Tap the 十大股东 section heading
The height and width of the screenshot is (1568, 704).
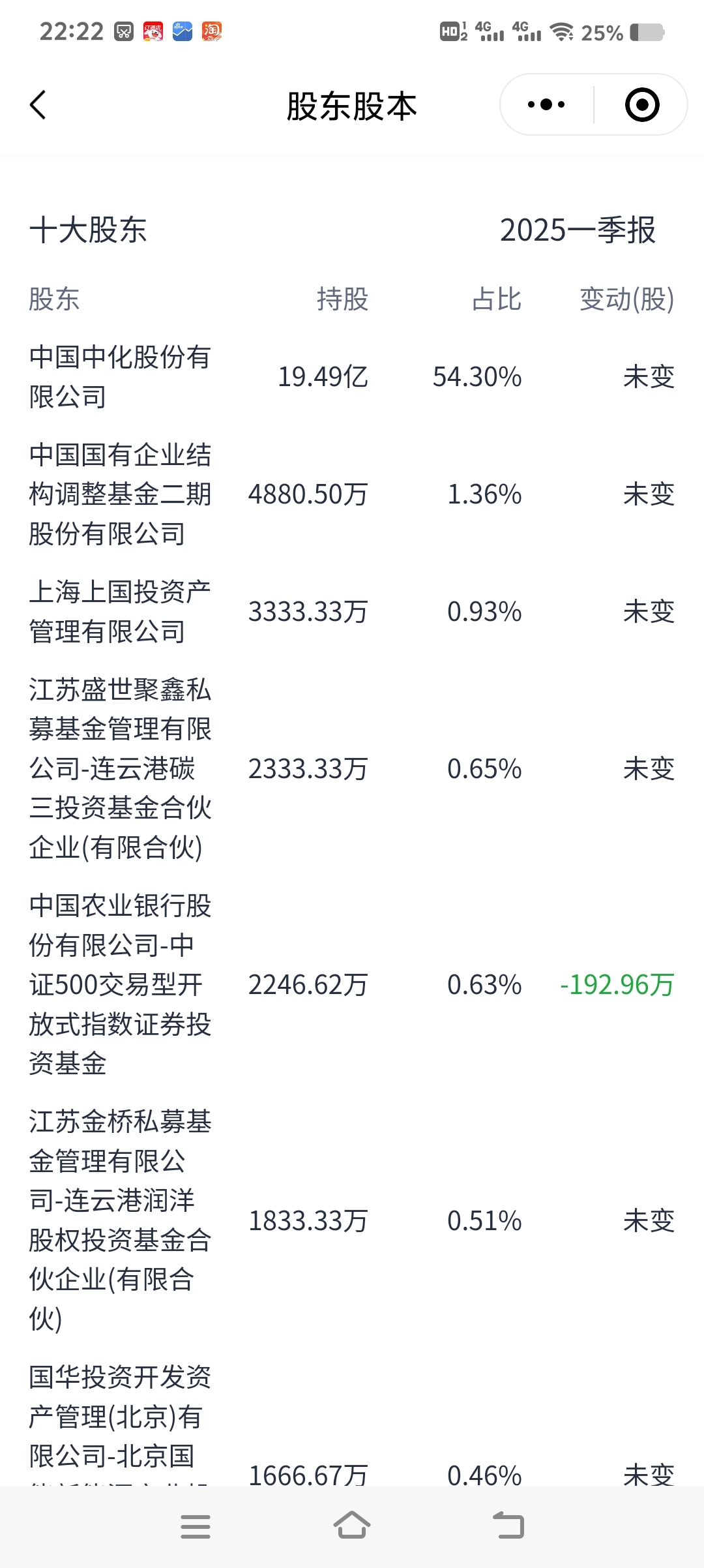pos(88,230)
